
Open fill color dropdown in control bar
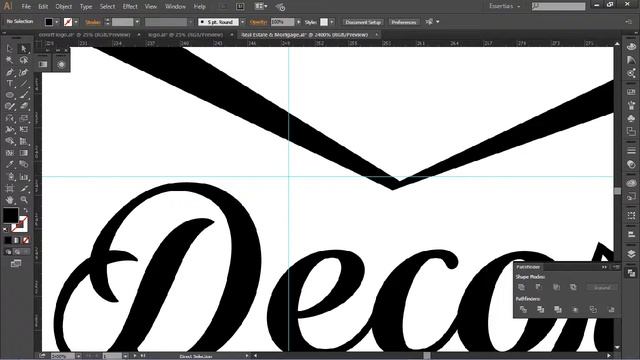coord(57,22)
